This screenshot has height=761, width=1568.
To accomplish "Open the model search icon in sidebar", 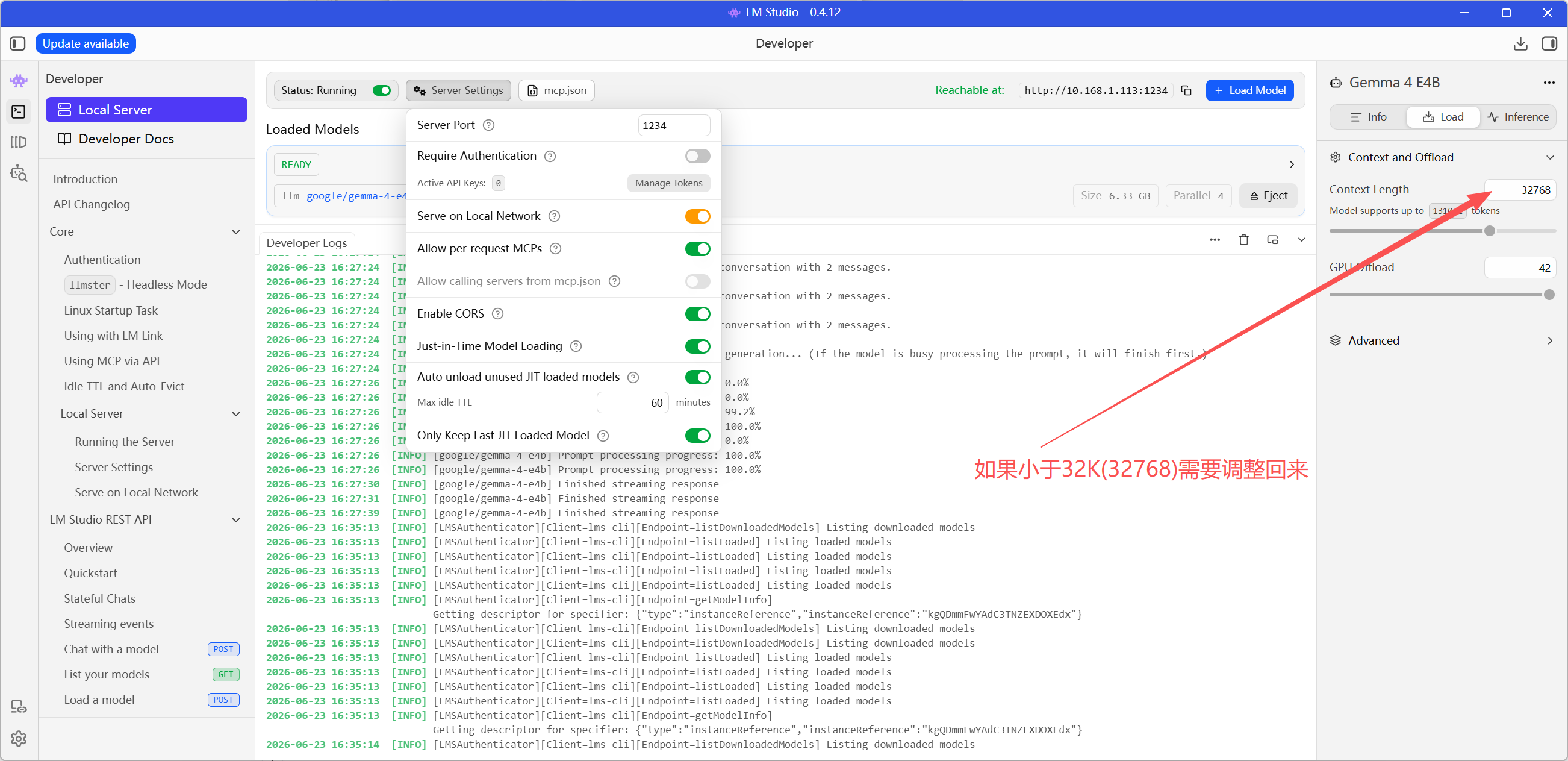I will (x=19, y=173).
